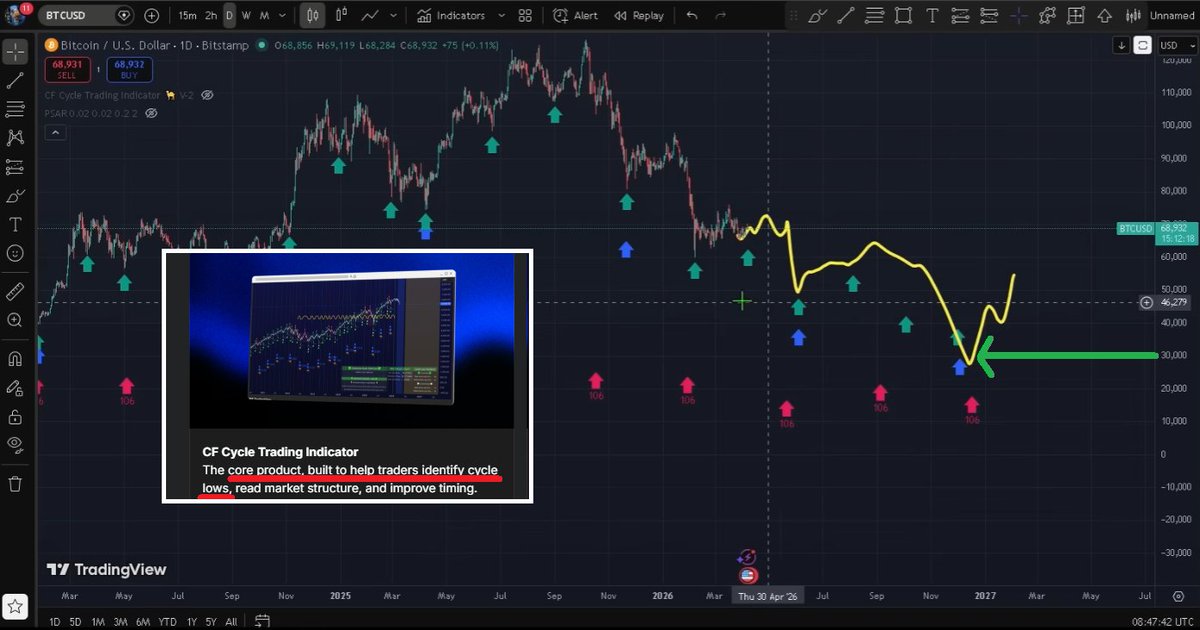Screen dimensions: 1200x630
Task: Open the user profile avatar menu
Action: coord(16,15)
